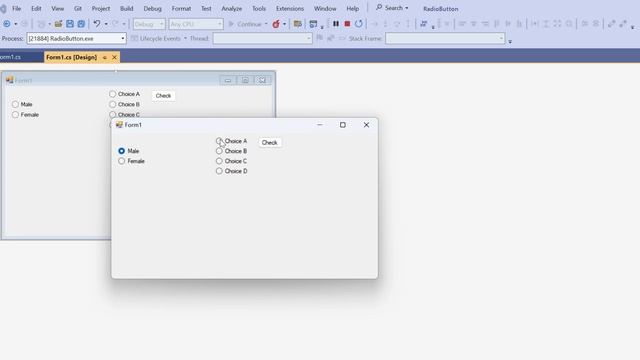Click the Form1 app icon in the running window's title bar
This screenshot has width=640, height=360.
(x=119, y=124)
